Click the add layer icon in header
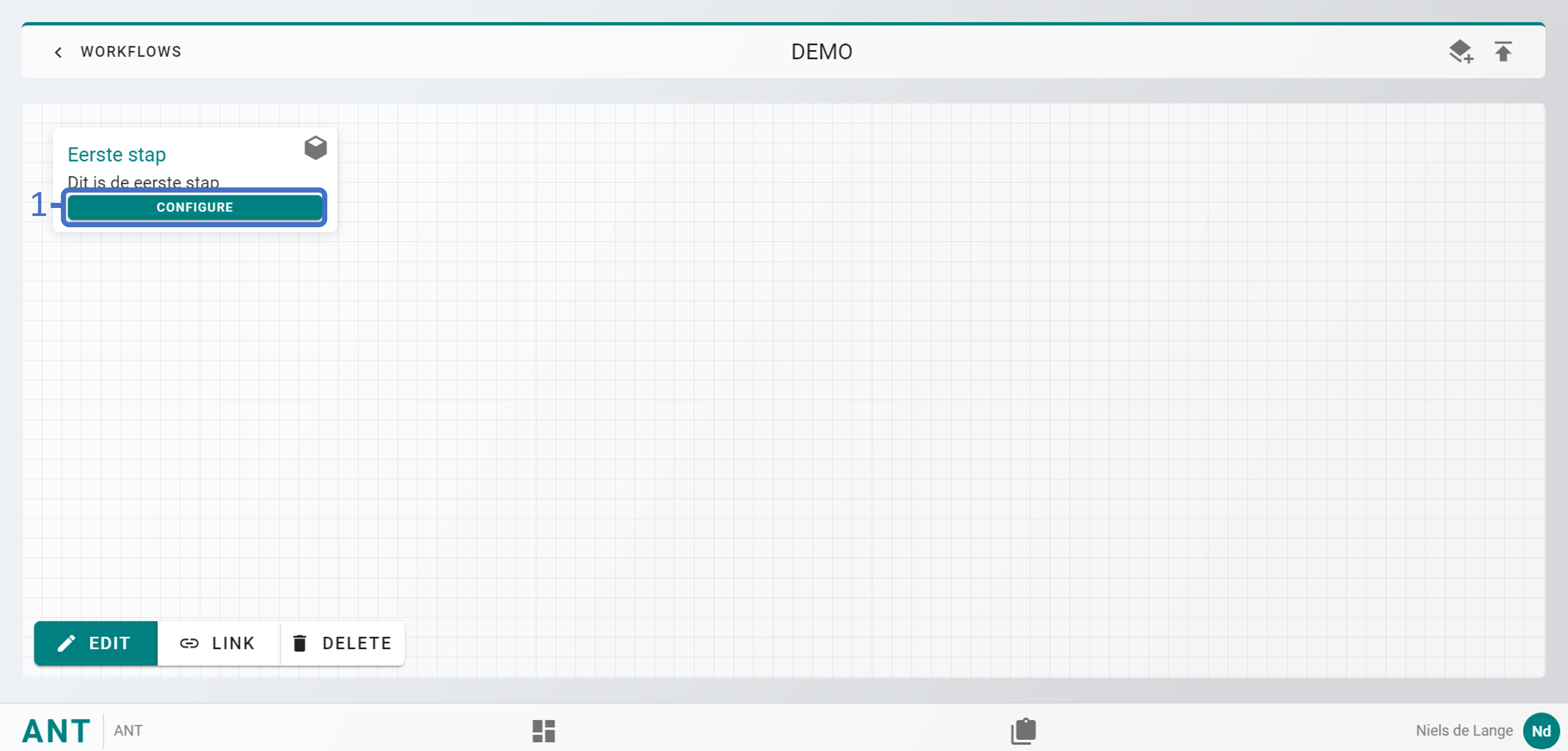 tap(1460, 52)
